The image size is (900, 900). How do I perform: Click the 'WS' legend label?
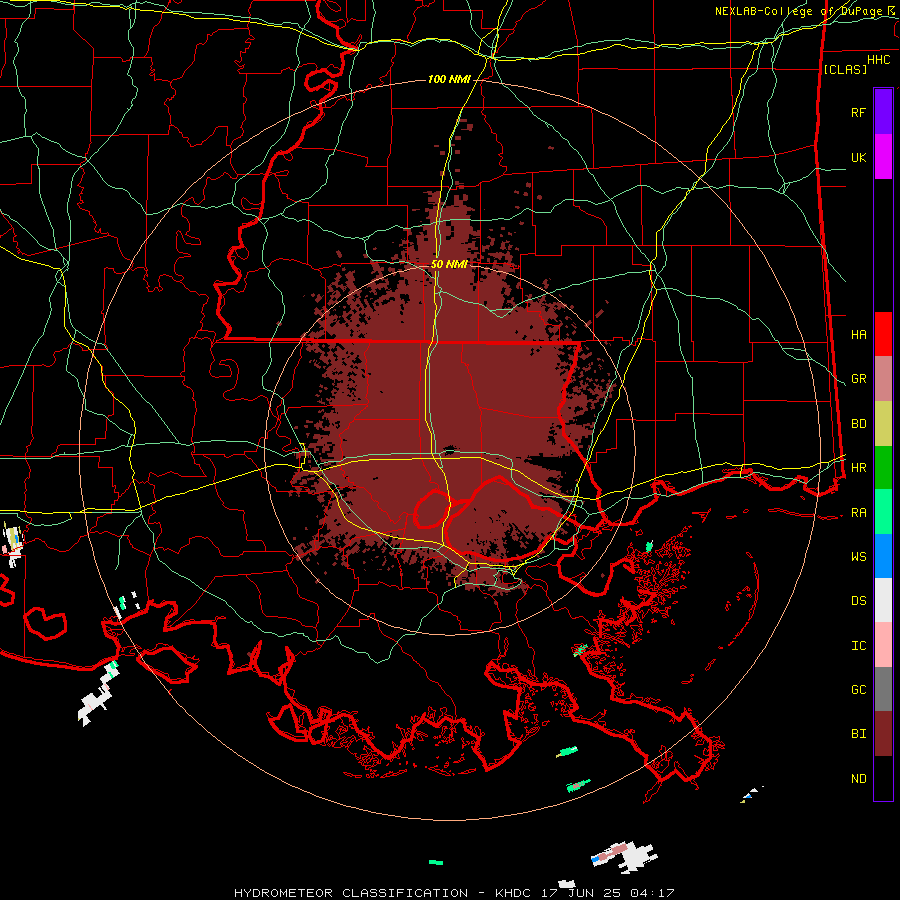pyautogui.click(x=858, y=557)
